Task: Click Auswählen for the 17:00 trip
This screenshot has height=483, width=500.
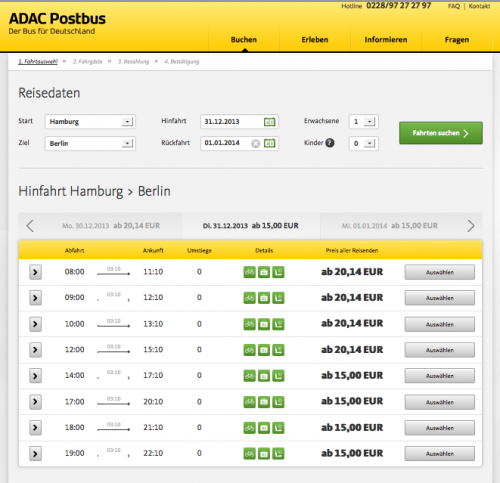Action: point(440,402)
